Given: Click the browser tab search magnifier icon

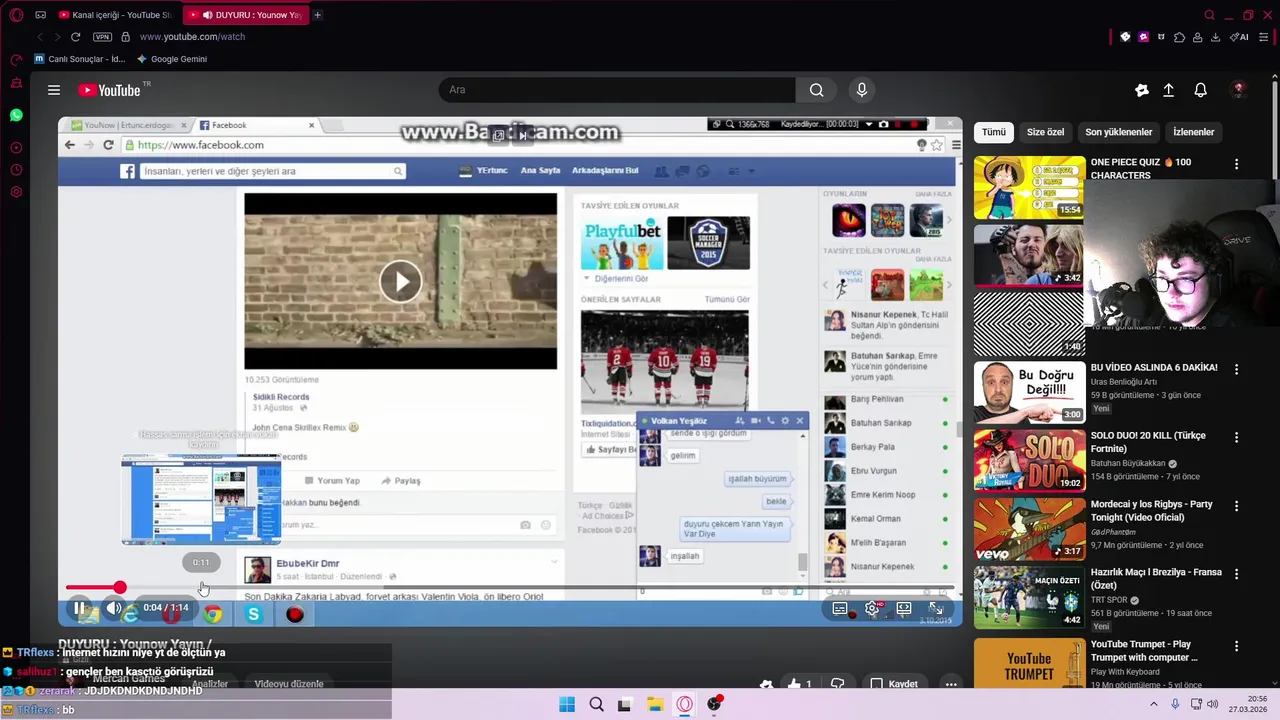Looking at the screenshot, I should tap(1209, 15).
